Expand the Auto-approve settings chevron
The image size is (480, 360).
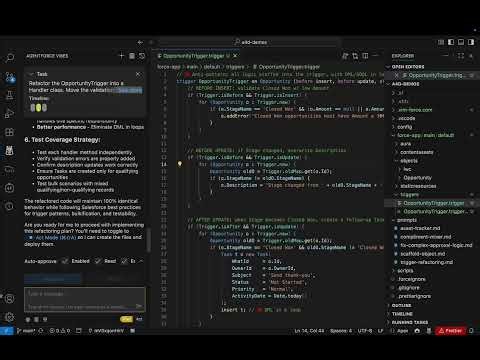pyautogui.click(x=141, y=261)
